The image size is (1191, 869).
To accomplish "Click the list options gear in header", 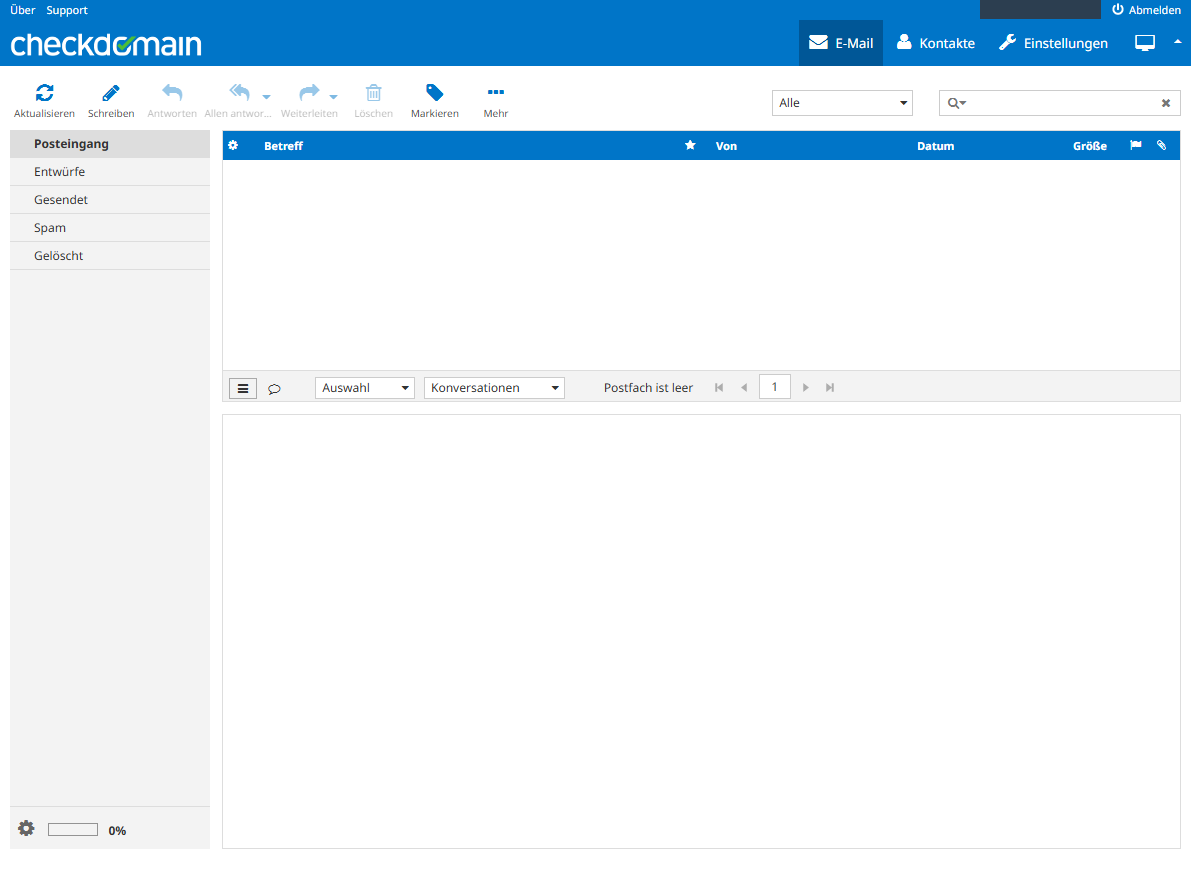I will [x=233, y=146].
